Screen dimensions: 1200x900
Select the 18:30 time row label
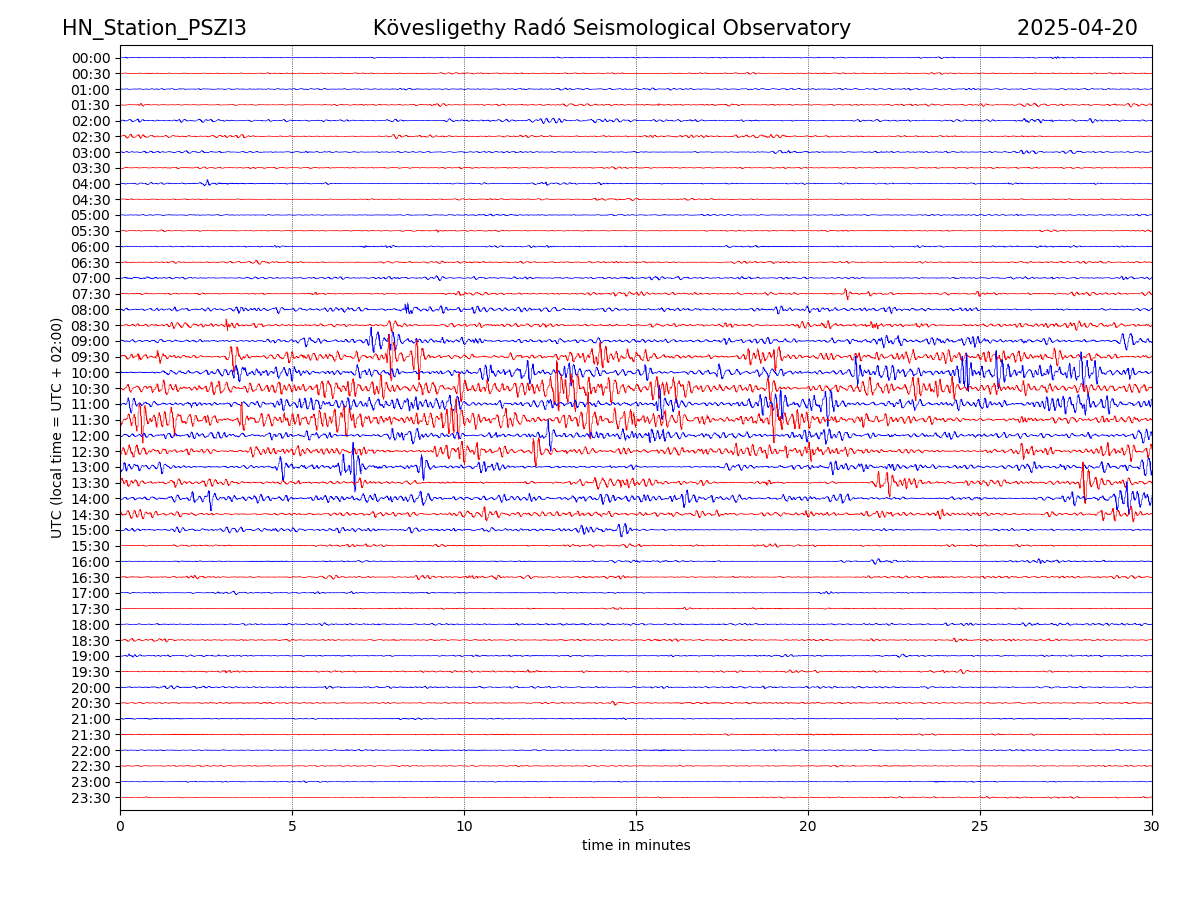point(91,640)
